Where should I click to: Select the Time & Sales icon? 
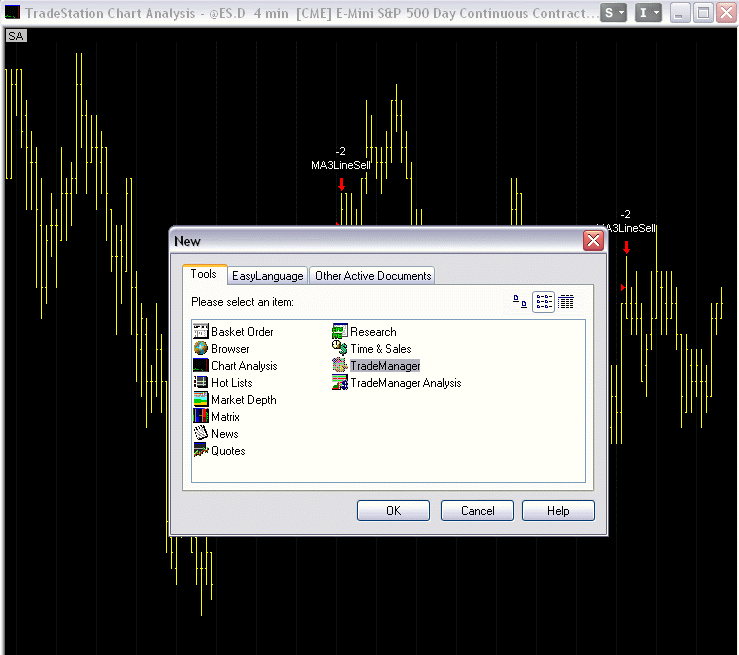point(340,349)
